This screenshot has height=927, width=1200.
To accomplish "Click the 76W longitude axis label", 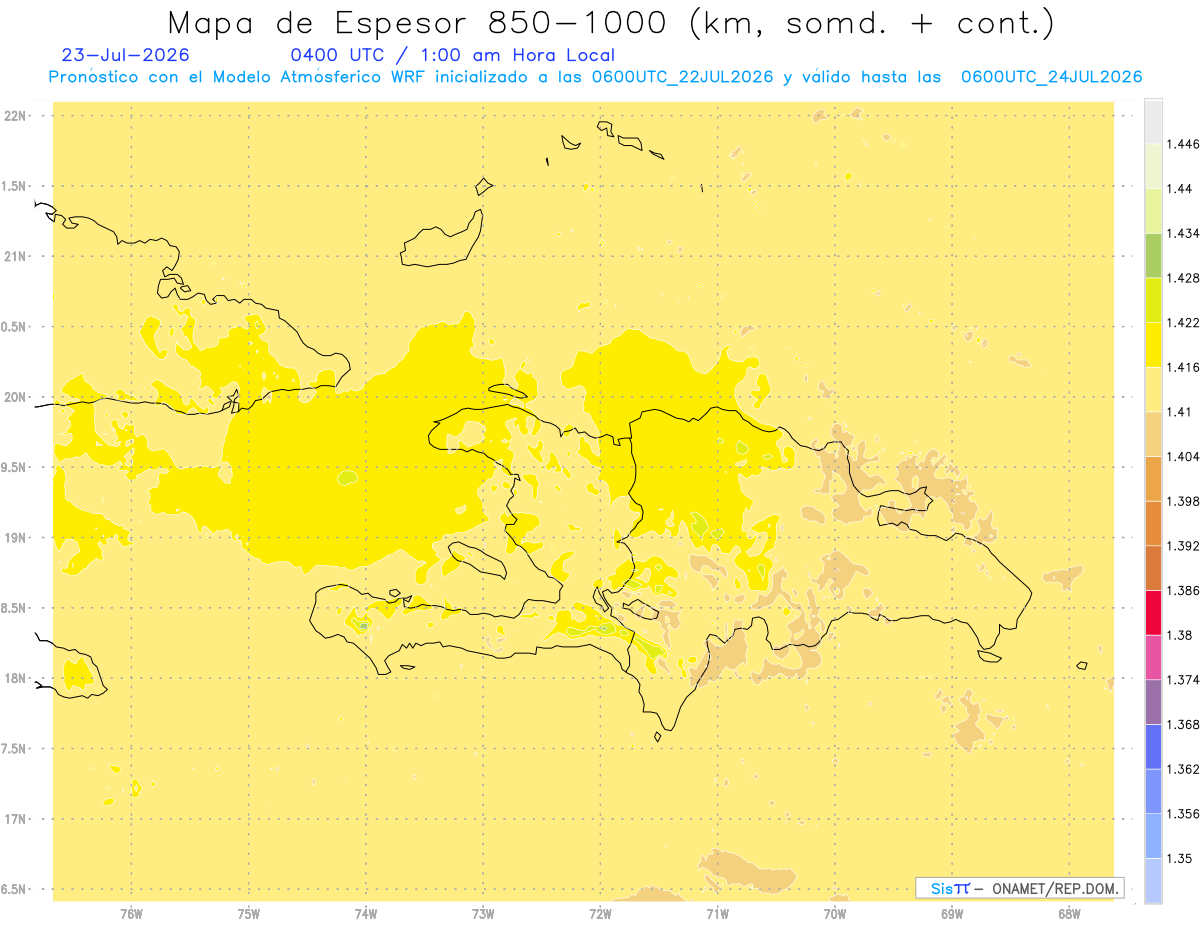I will click(x=131, y=913).
